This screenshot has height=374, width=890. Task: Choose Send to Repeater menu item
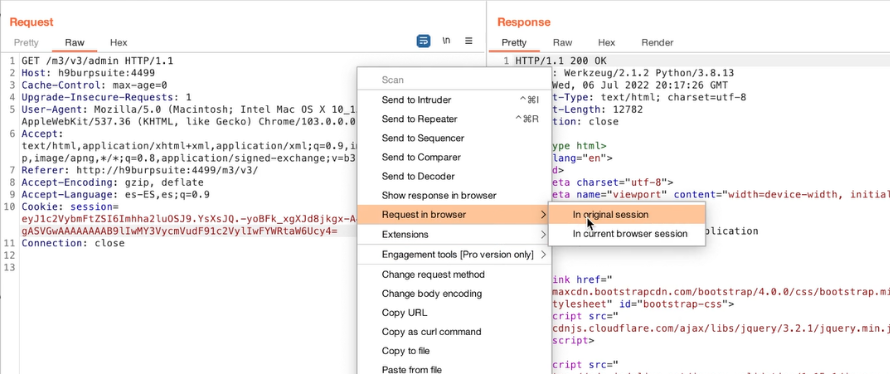(453, 119)
